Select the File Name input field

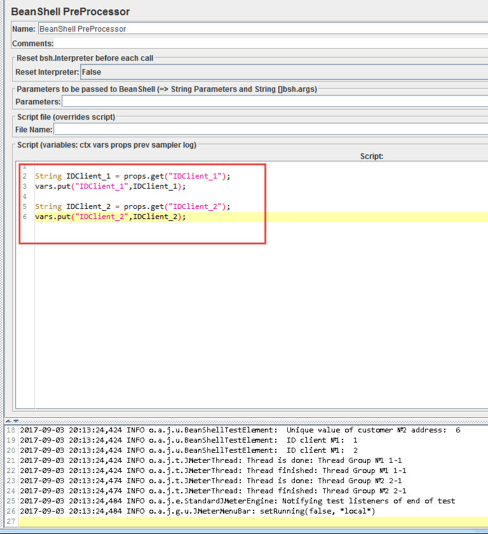pos(271,129)
